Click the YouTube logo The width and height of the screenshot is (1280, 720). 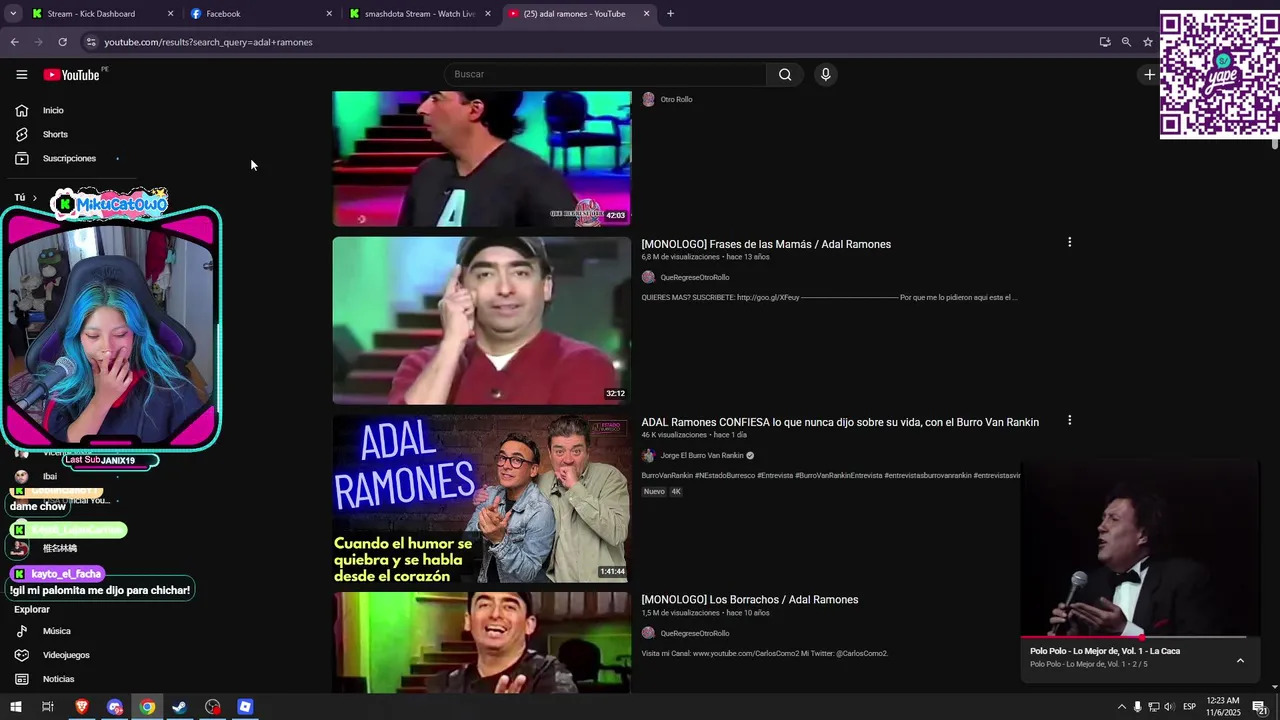tap(72, 75)
